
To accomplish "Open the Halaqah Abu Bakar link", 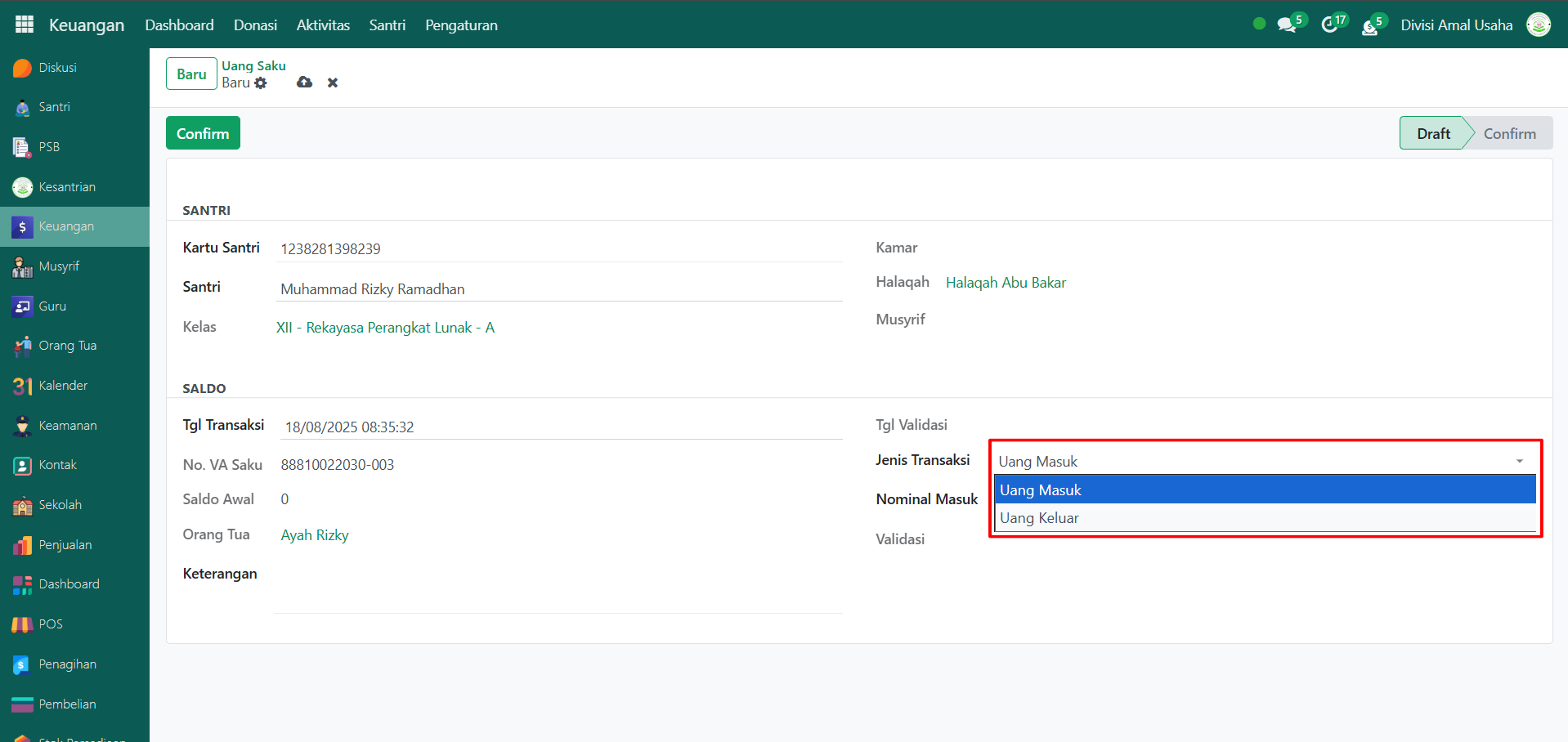I will point(1006,283).
